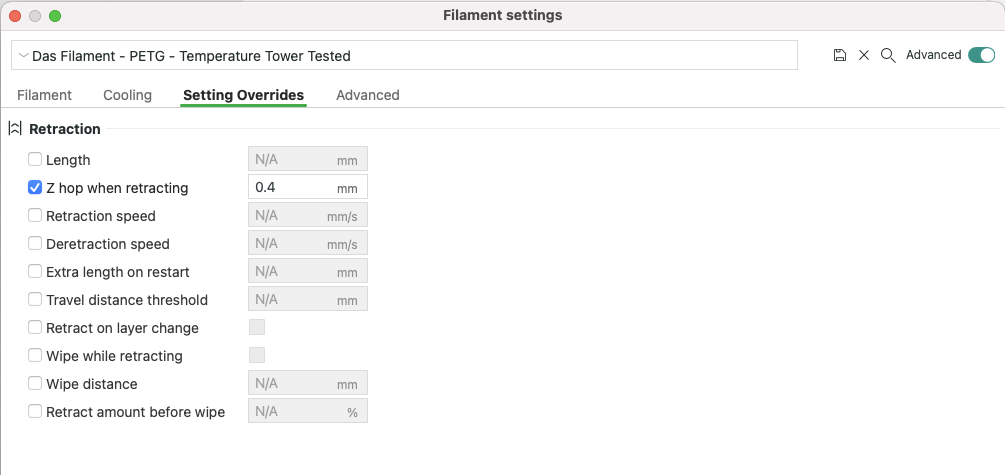Tick the Wipe while retracting checkbox
The width and height of the screenshot is (1005, 475).
click(35, 355)
